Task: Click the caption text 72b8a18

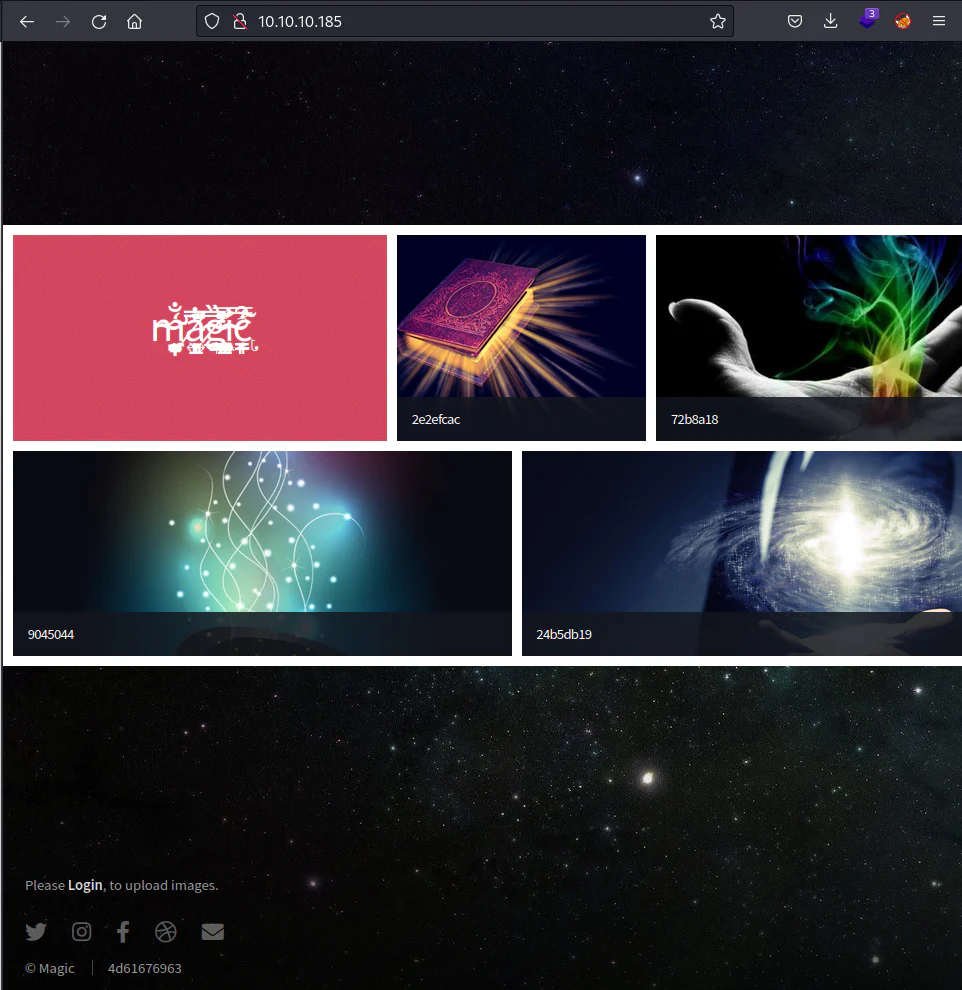Action: pyautogui.click(x=694, y=419)
